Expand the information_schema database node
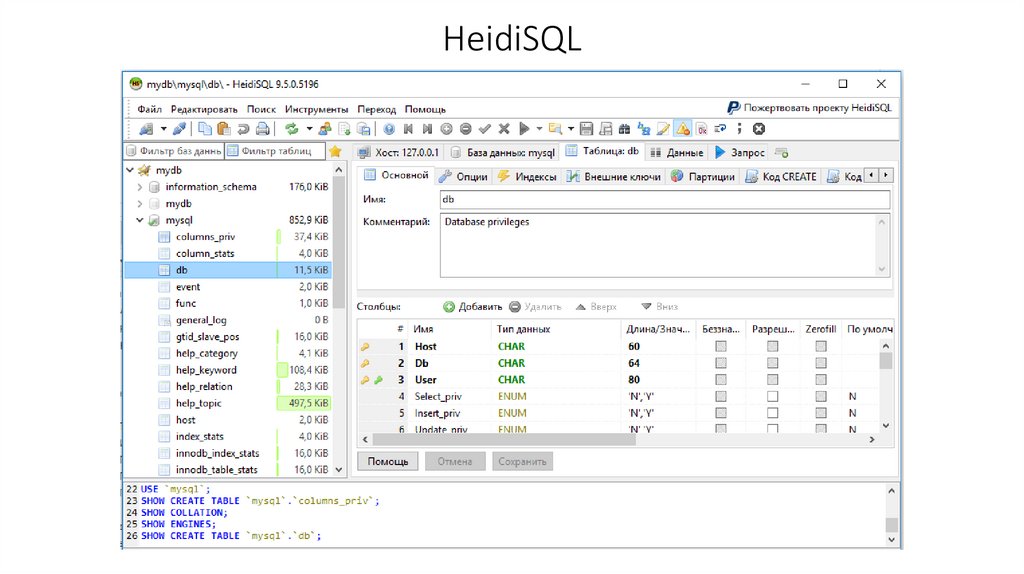The image size is (1024, 574). point(140,187)
